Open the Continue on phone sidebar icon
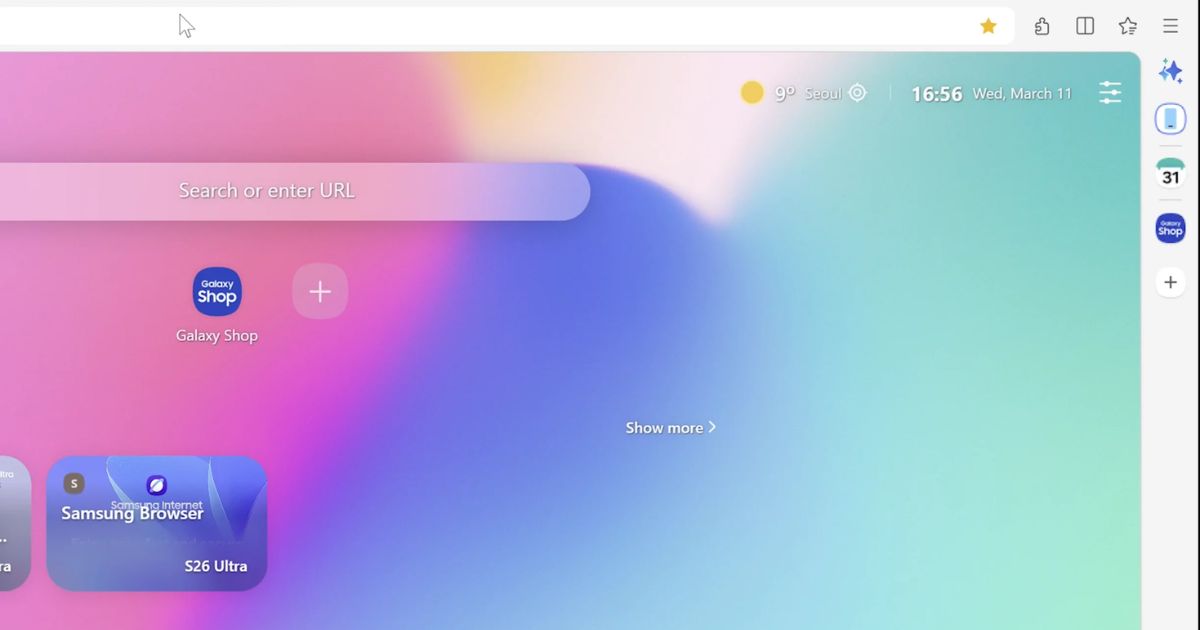 pos(1169,118)
